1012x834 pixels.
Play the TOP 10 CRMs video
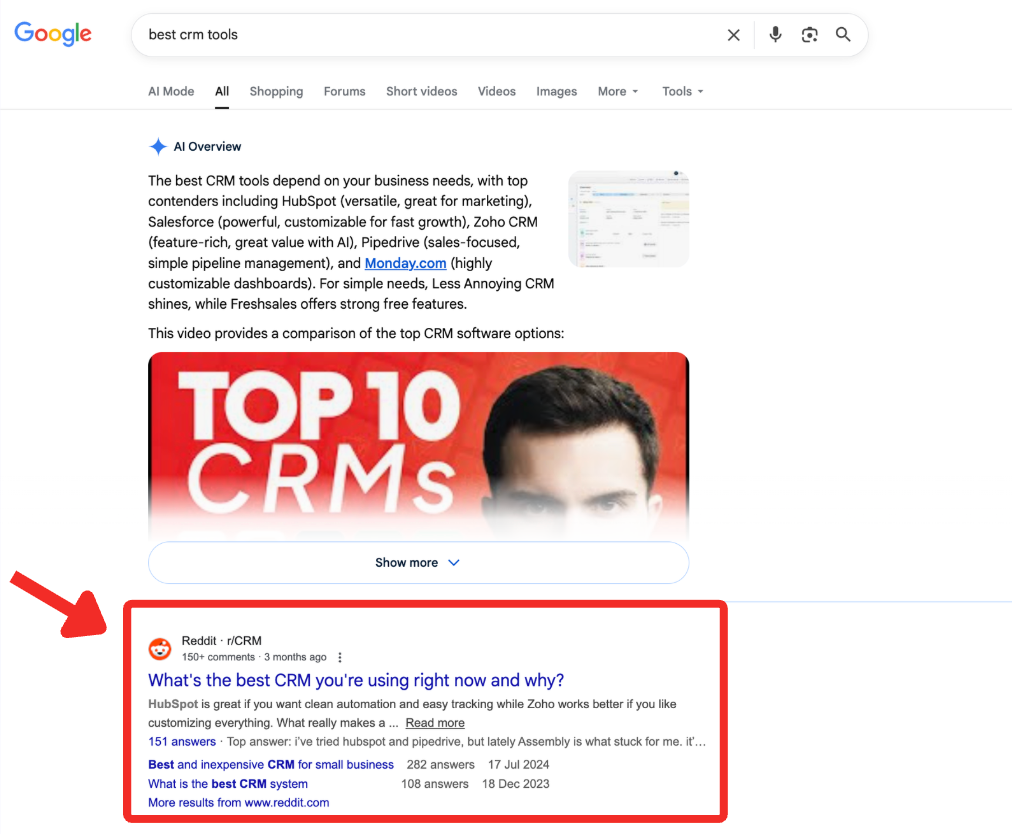pos(418,445)
